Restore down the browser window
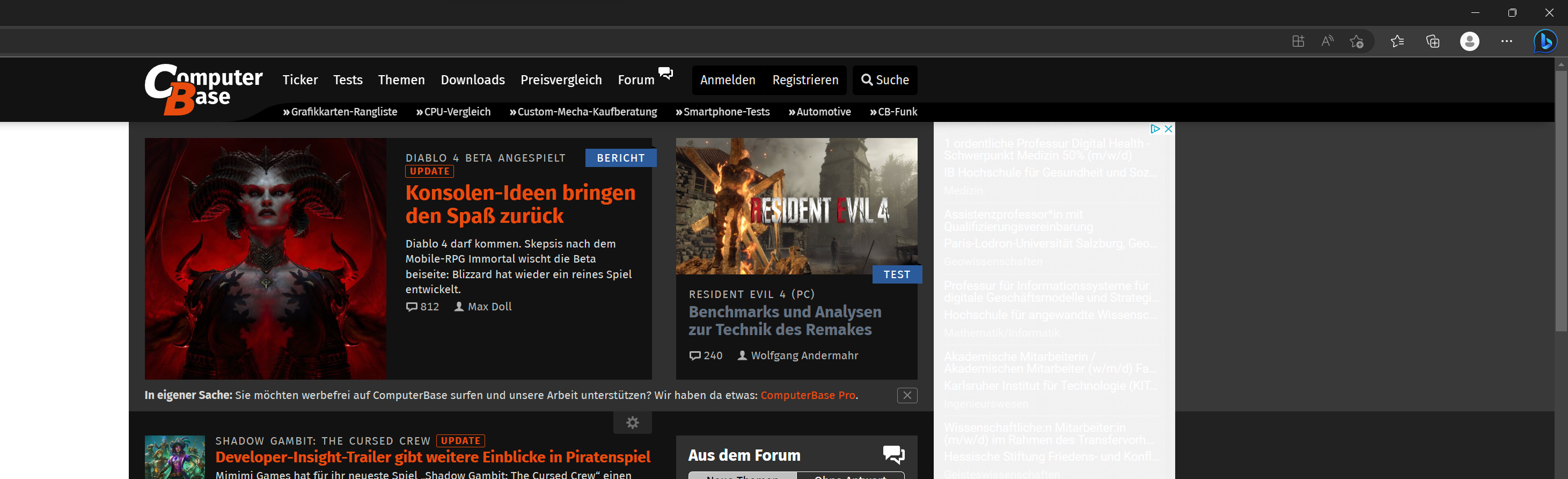This screenshot has width=1568, height=479. point(1512,13)
